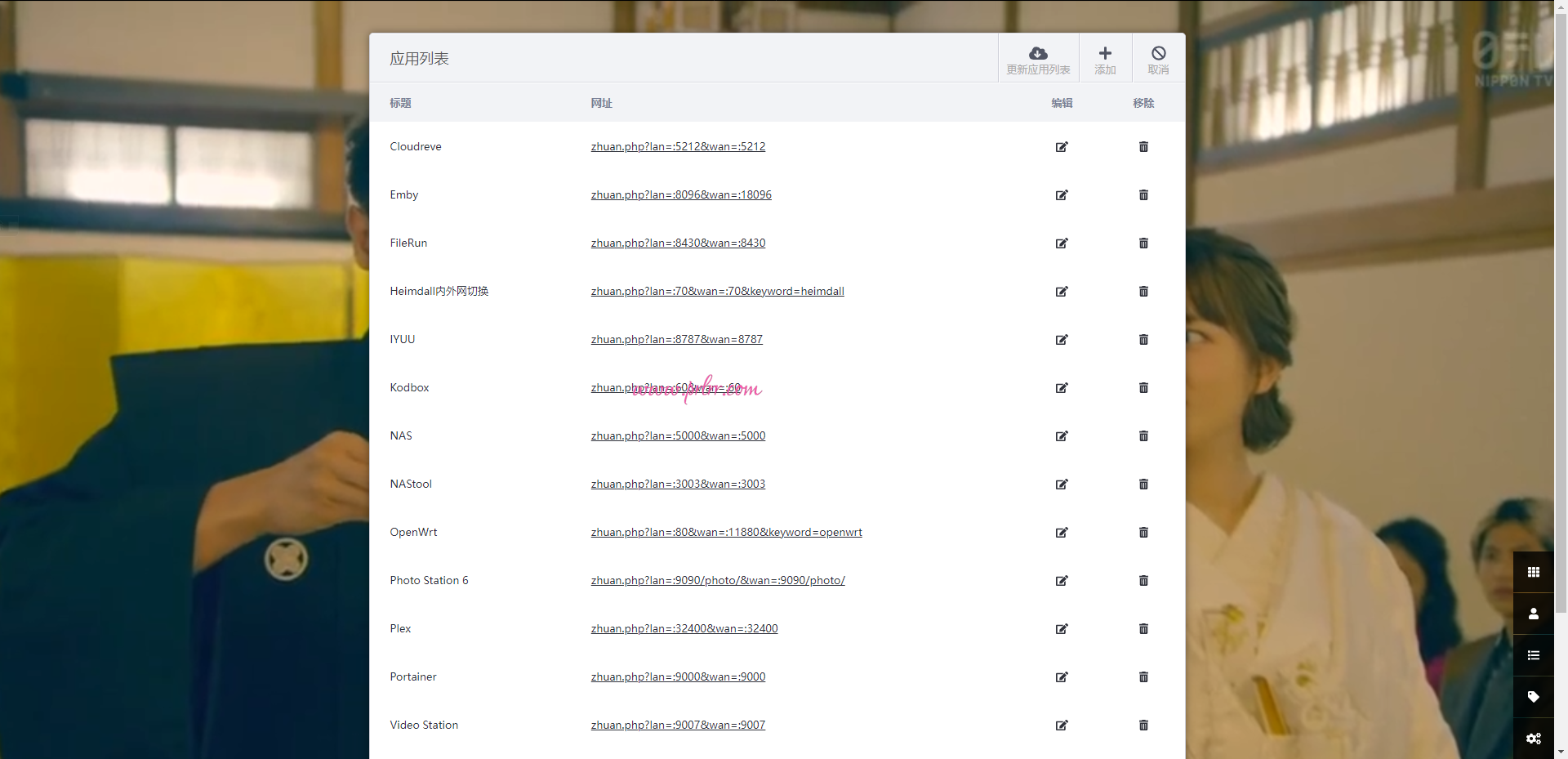Delete the Portainer application
The image size is (1568, 759).
pyautogui.click(x=1143, y=677)
